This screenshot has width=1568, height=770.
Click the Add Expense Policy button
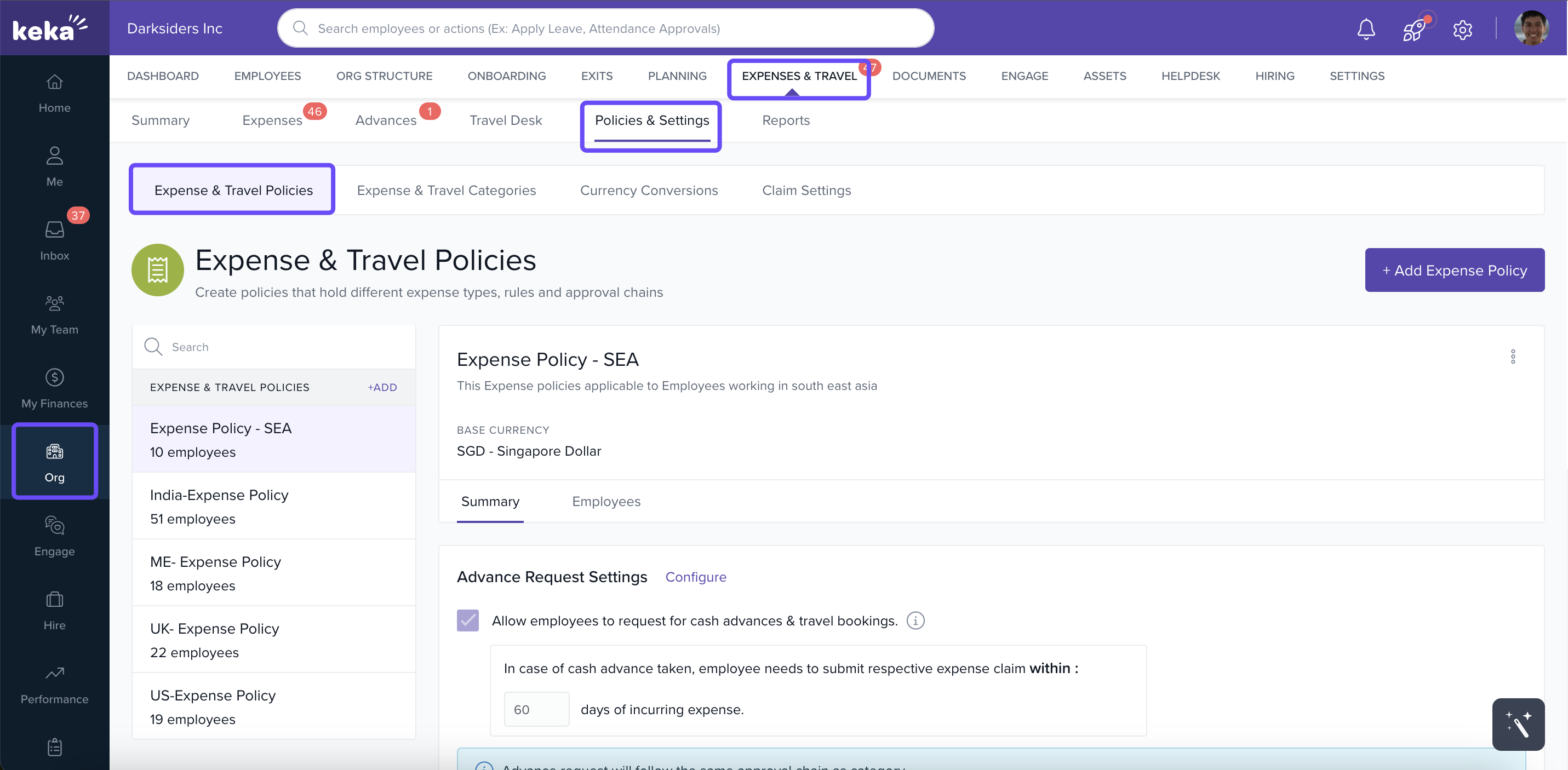[1454, 270]
